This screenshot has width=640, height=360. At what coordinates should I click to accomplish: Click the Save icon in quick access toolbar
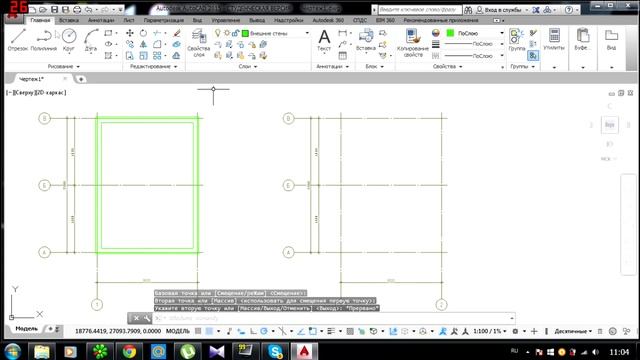pyautogui.click(x=54, y=9)
